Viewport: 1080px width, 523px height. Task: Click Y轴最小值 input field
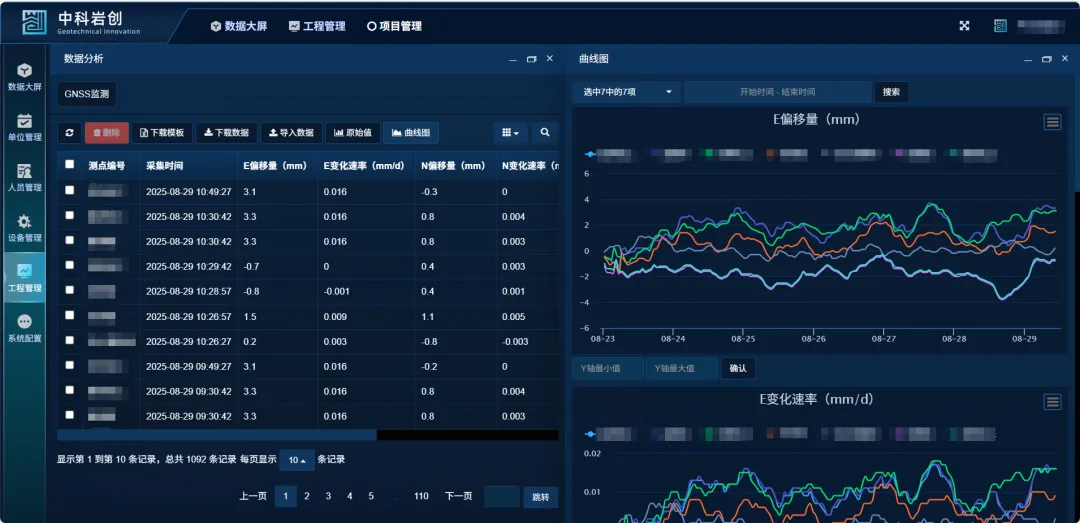[608, 369]
